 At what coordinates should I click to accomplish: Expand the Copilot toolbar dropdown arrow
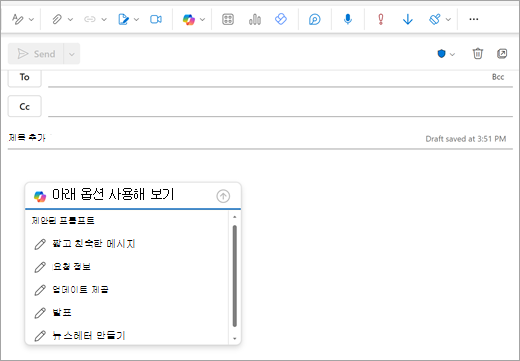click(x=202, y=20)
